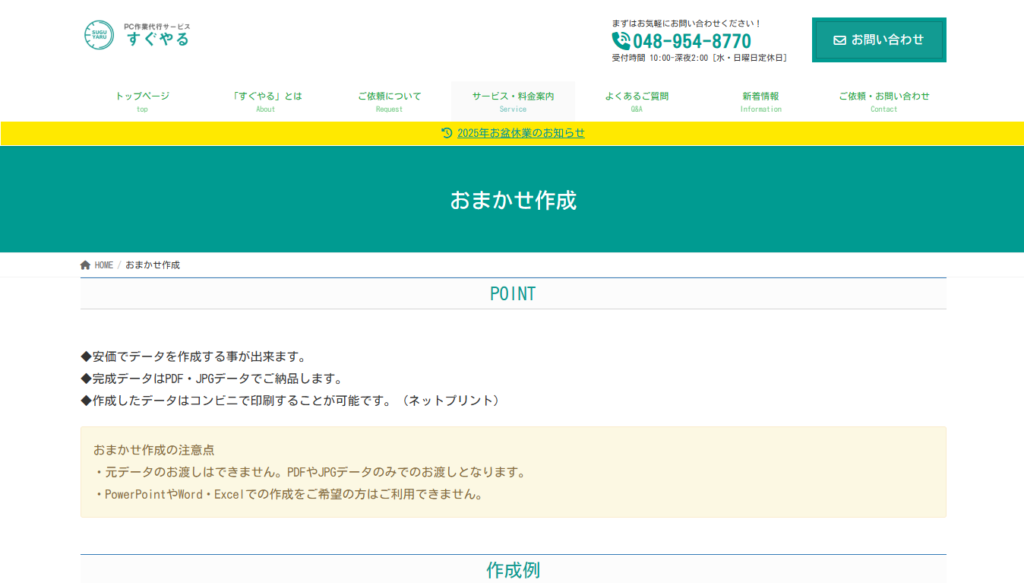Click the すぐやる logo text

(157, 39)
